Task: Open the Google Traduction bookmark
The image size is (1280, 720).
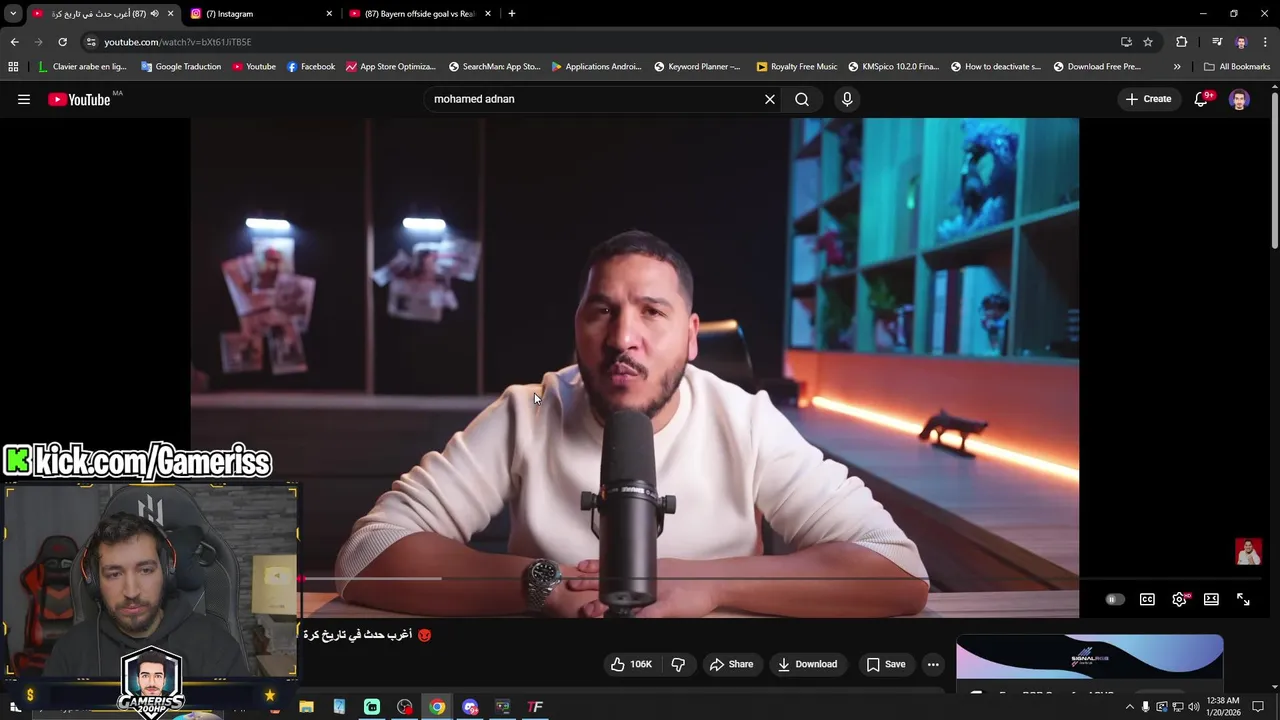Action: point(181,67)
